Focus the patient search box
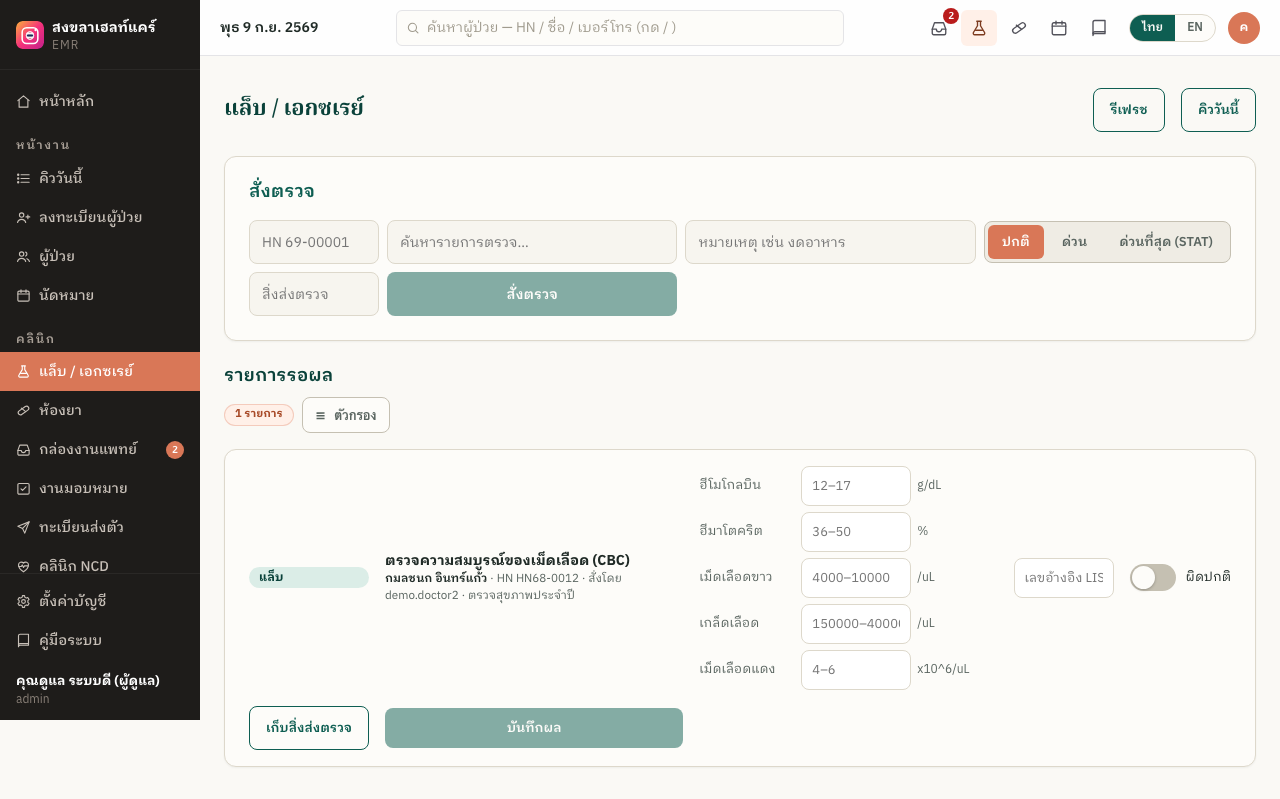The image size is (1280, 799). (x=620, y=28)
